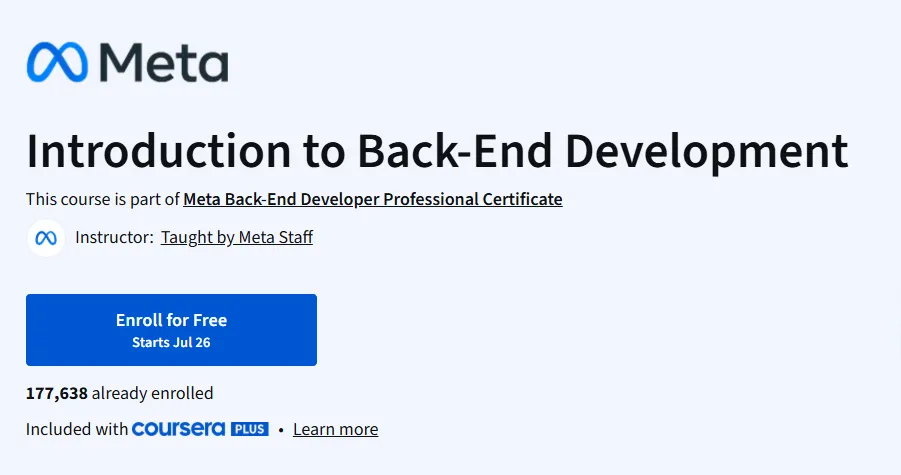Click the word 'Development' in the title
The image size is (901, 475).
click(x=707, y=152)
